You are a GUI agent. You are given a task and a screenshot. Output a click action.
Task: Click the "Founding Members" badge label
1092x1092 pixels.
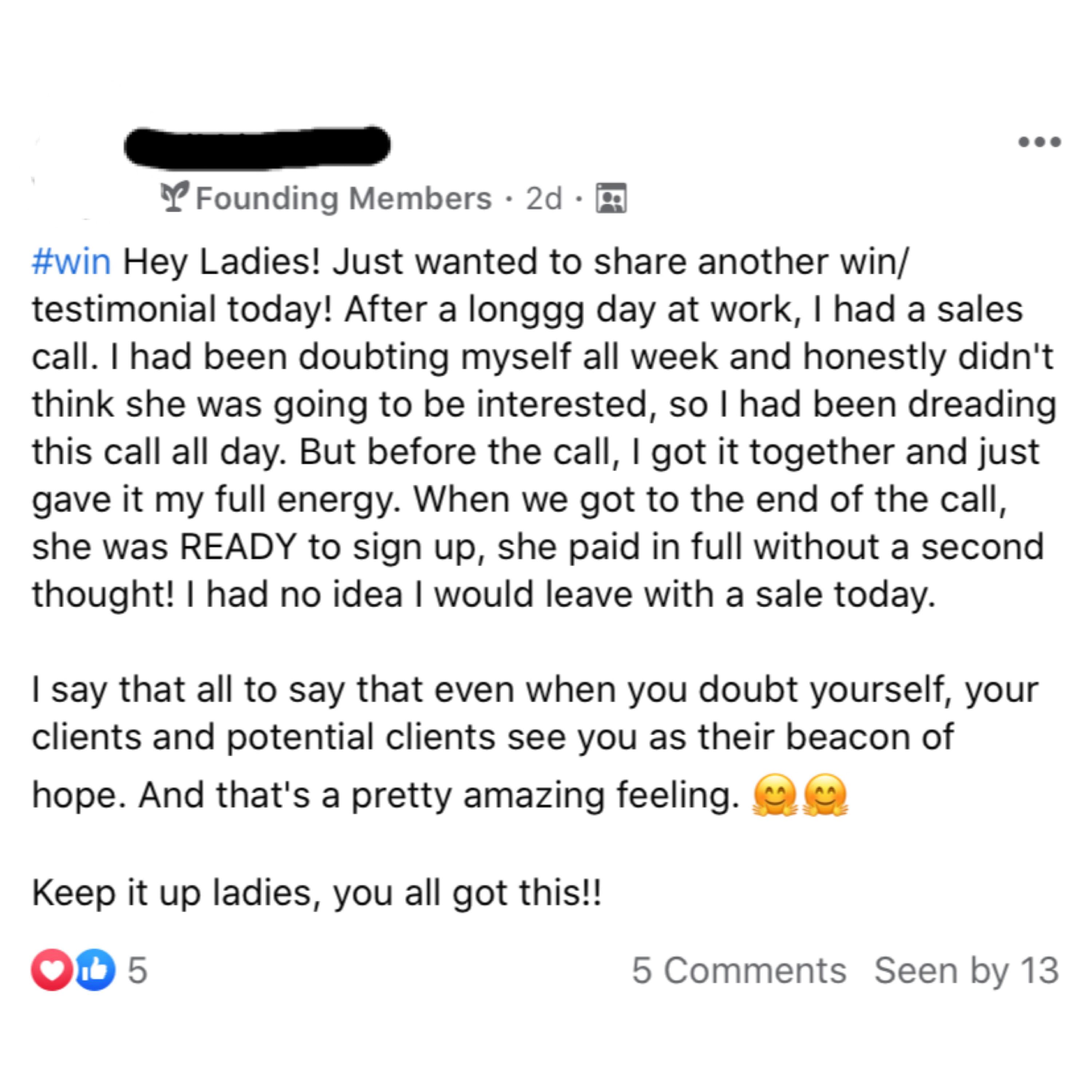click(x=344, y=198)
